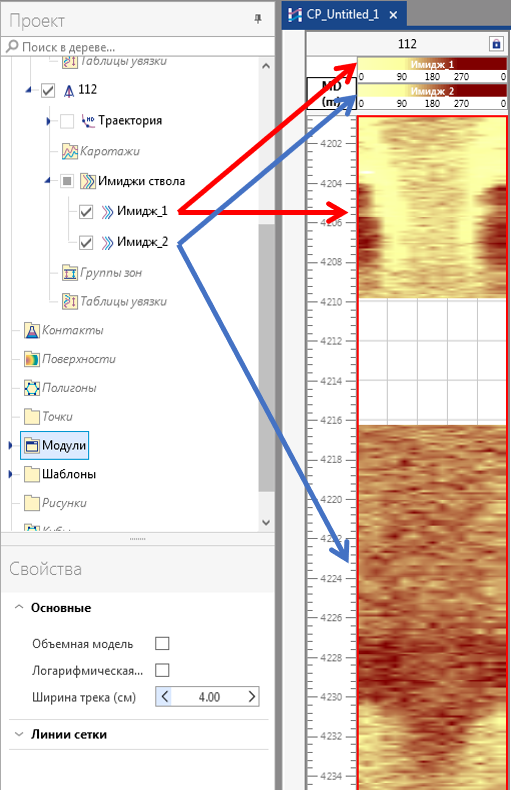Toggle the well 112 checkbox
511x790 pixels.
coord(48,91)
